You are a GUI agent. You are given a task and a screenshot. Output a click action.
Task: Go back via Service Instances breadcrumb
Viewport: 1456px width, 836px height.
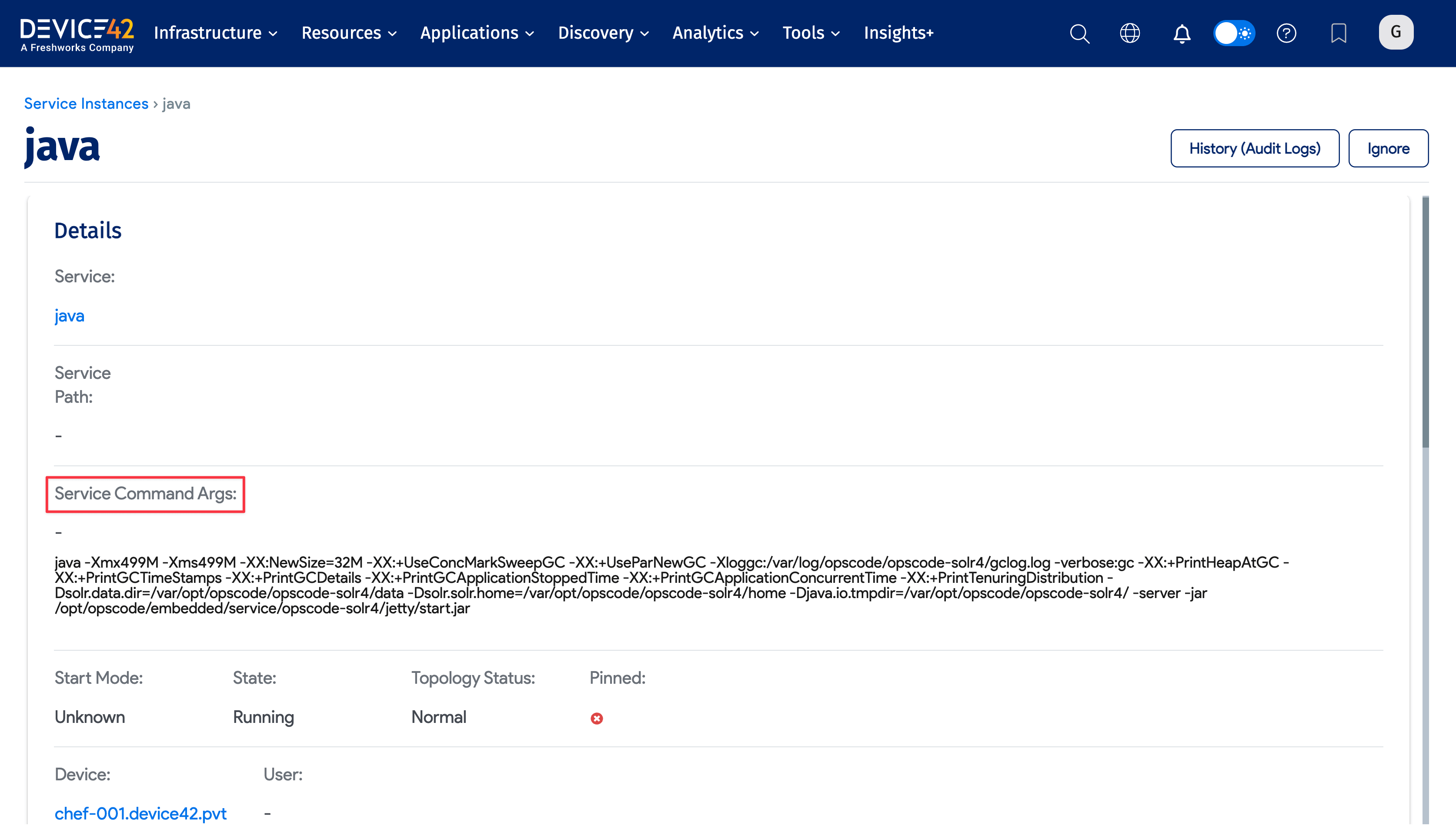point(86,104)
